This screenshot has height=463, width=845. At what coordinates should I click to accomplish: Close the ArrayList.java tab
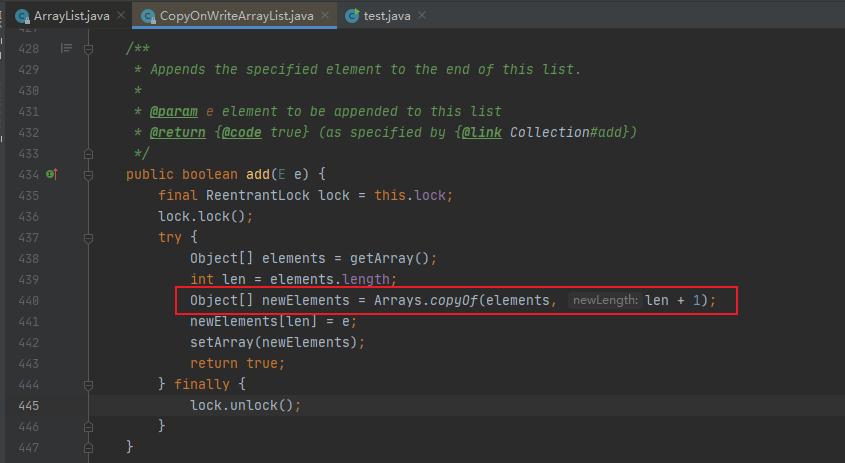(x=121, y=16)
